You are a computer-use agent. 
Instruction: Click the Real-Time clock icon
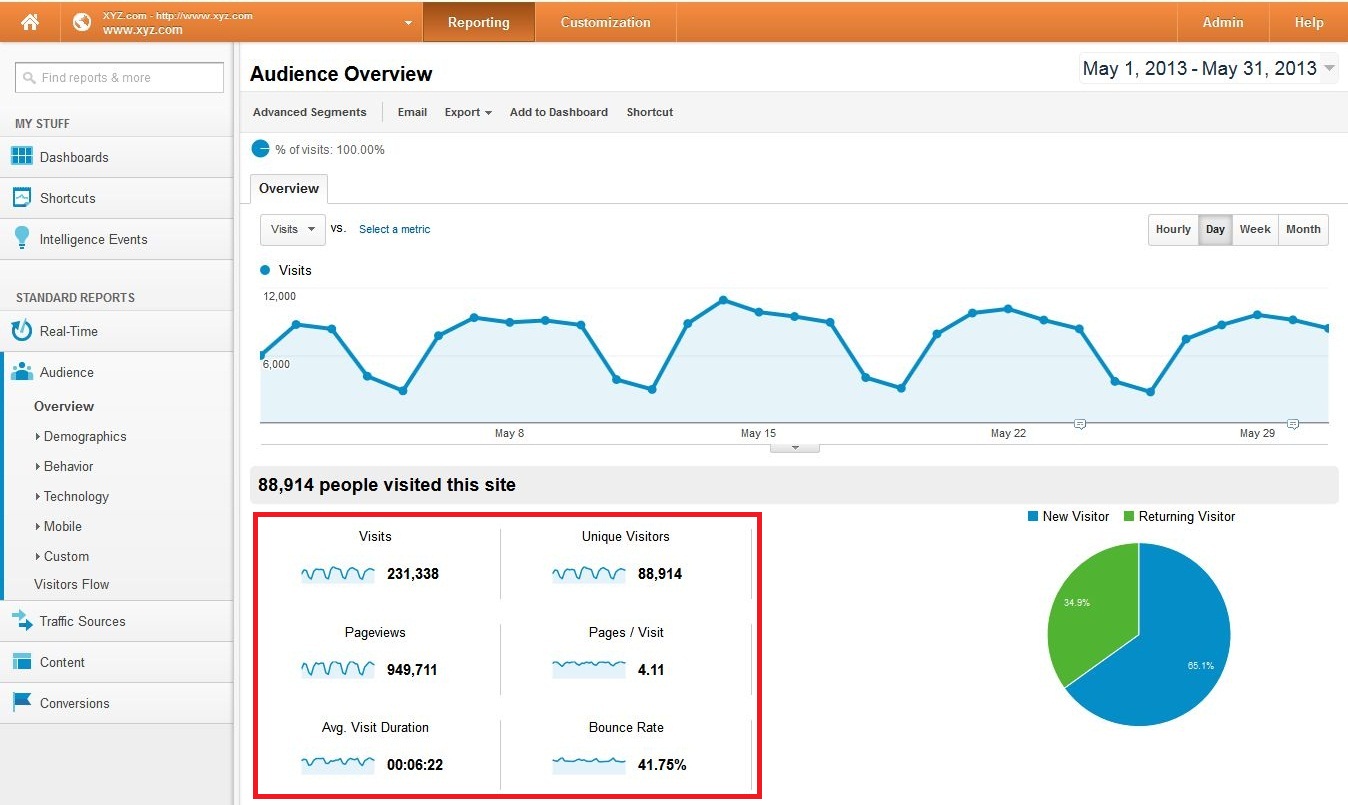pyautogui.click(x=22, y=331)
